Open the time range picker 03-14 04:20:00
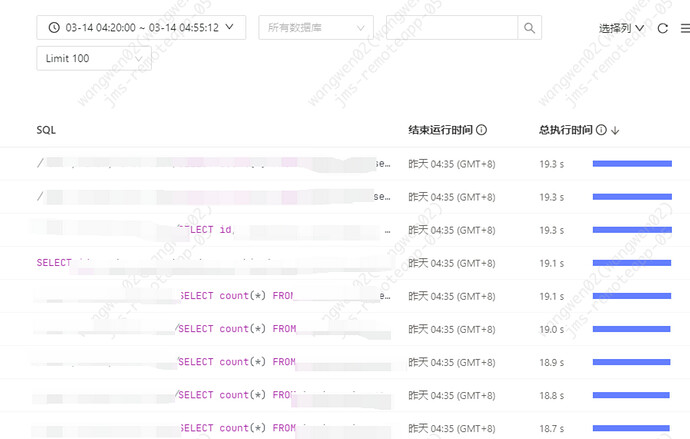690x439 pixels. point(141,28)
